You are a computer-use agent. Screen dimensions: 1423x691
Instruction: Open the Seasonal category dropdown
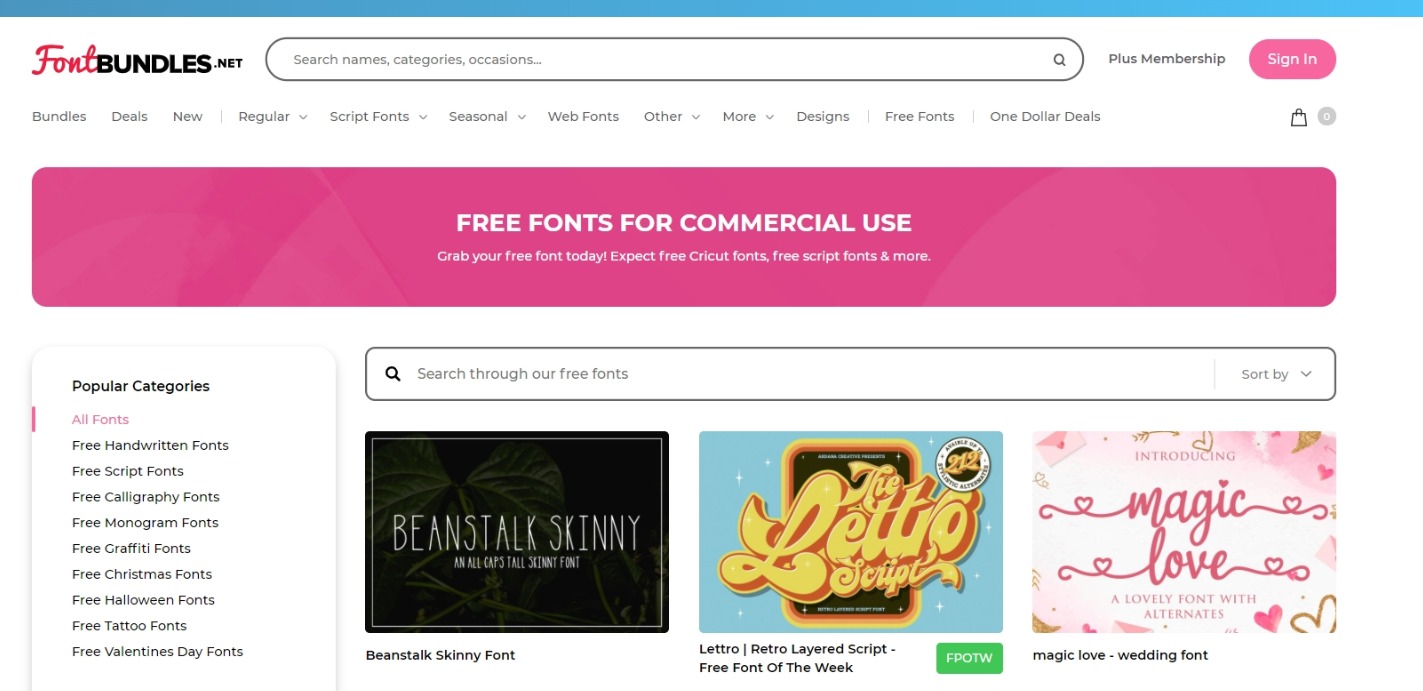click(486, 116)
